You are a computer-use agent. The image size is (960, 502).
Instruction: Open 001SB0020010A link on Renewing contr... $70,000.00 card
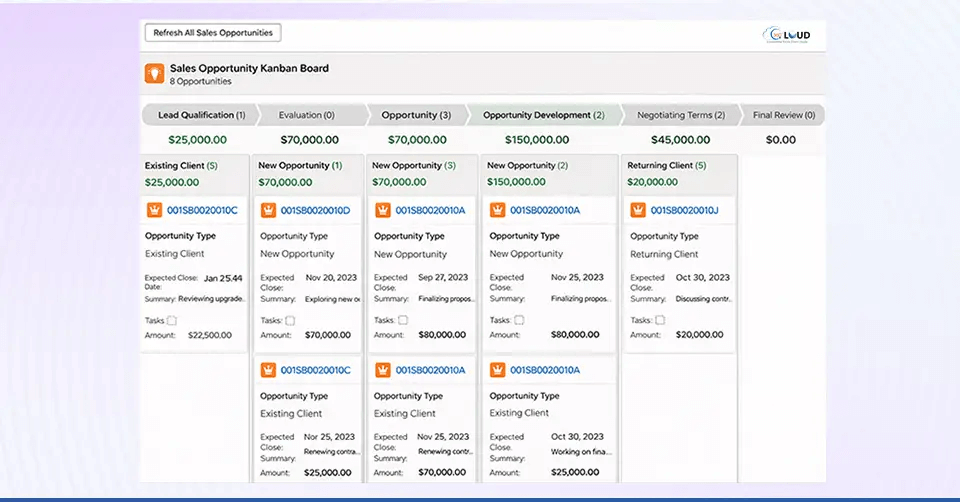tap(430, 370)
